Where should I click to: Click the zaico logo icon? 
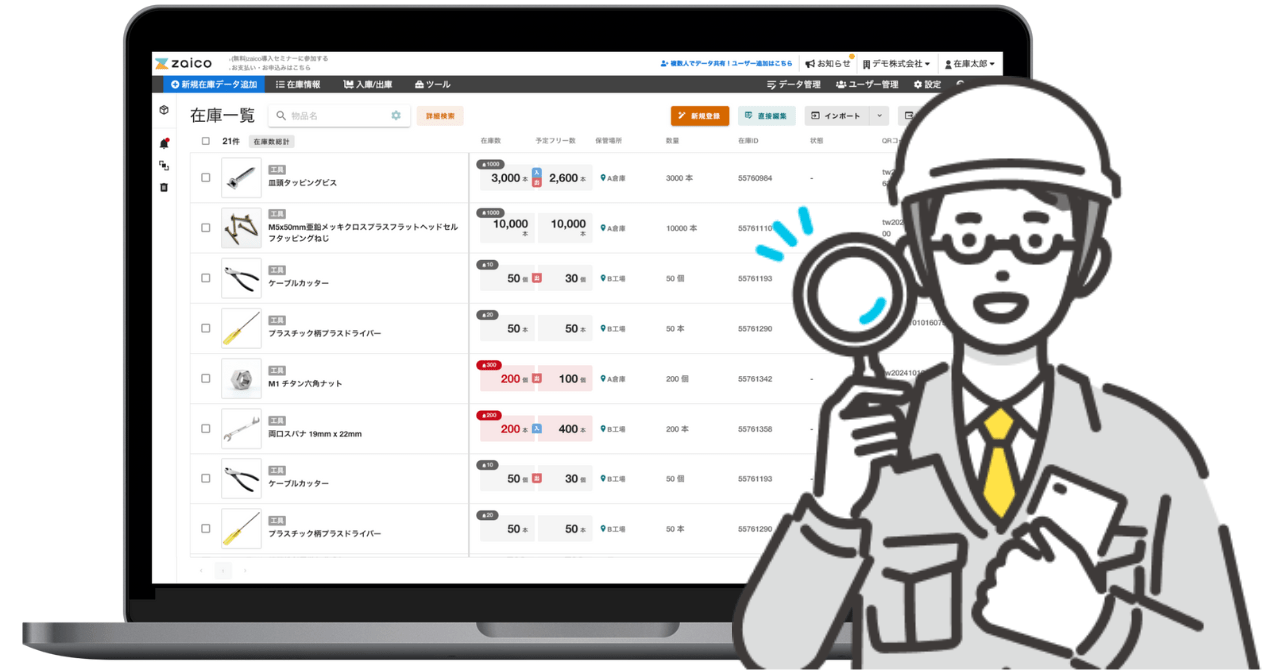tap(161, 64)
